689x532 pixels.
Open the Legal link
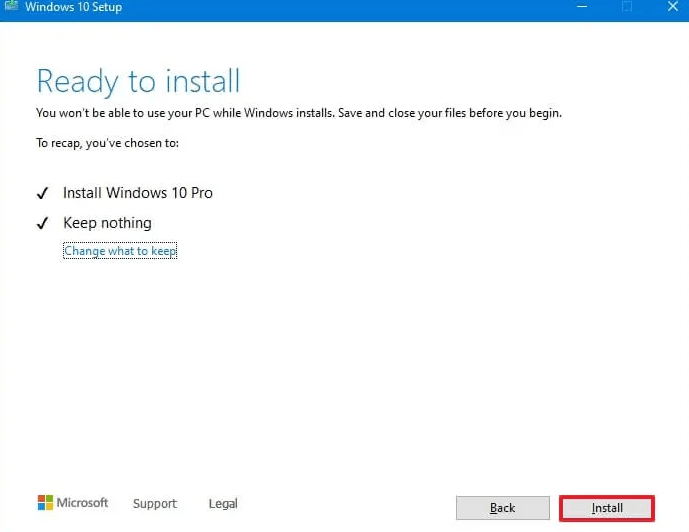point(223,503)
